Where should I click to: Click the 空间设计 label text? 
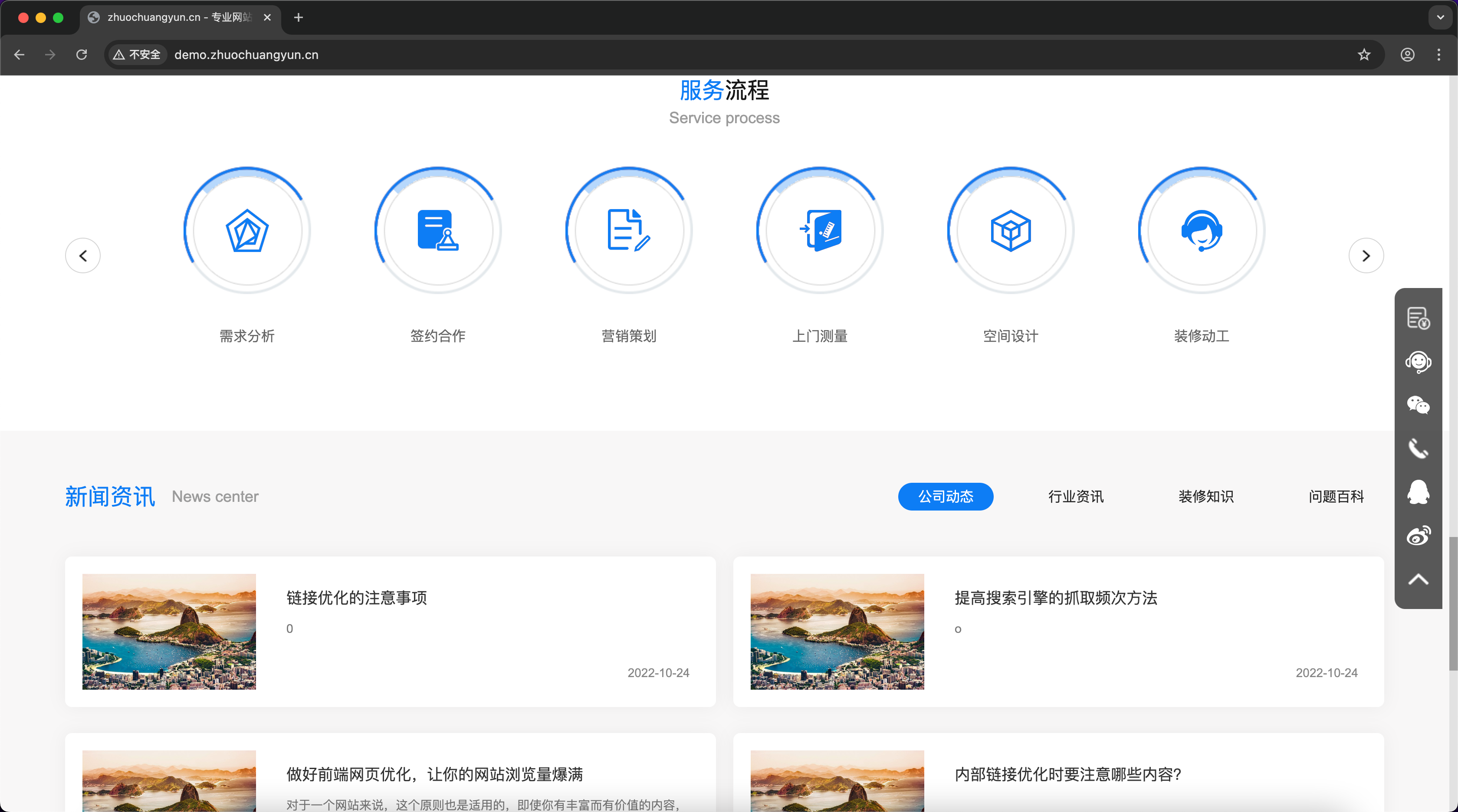(x=1010, y=336)
